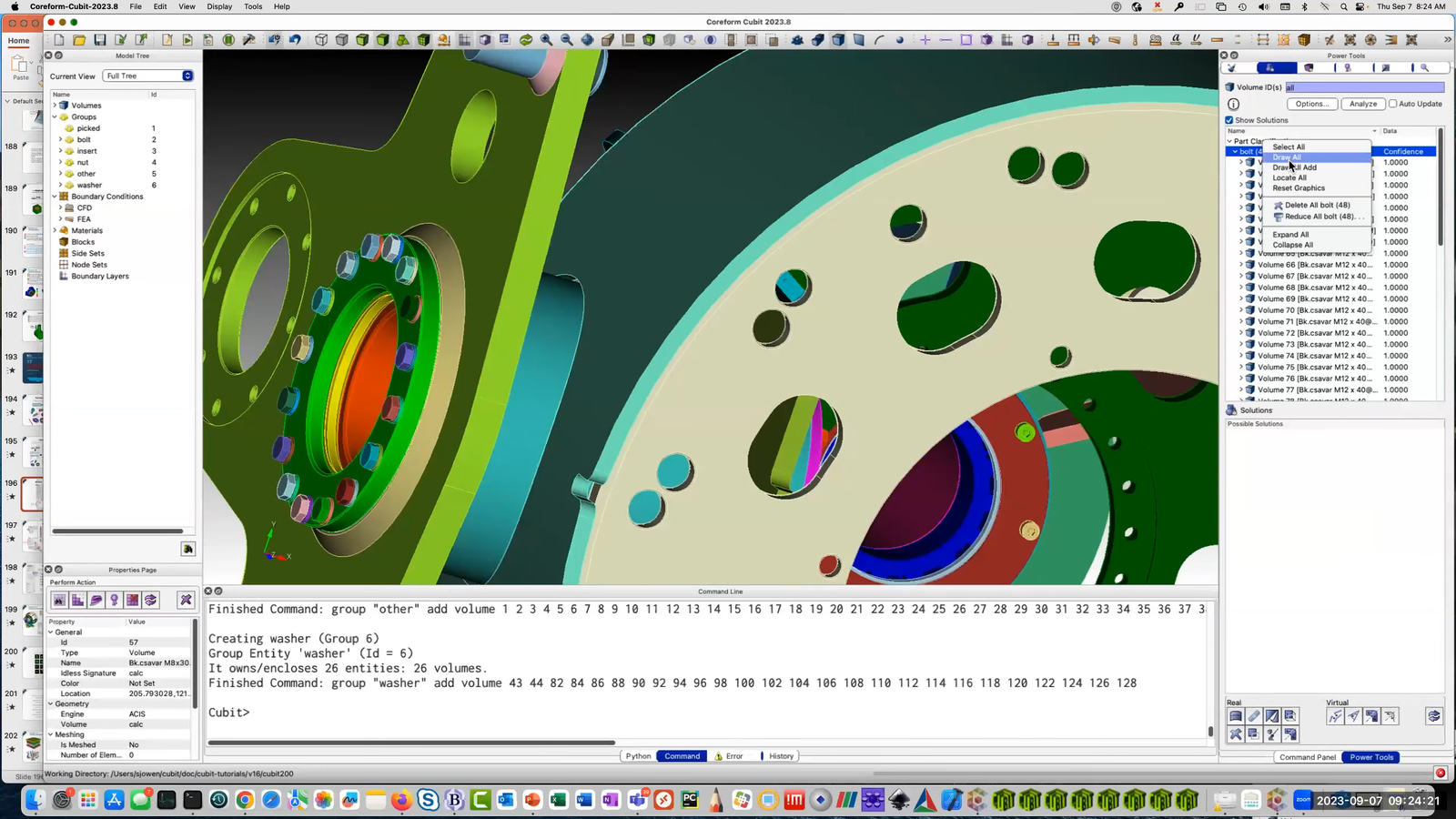Click the Undo arrow in the toolbar

(x=295, y=40)
